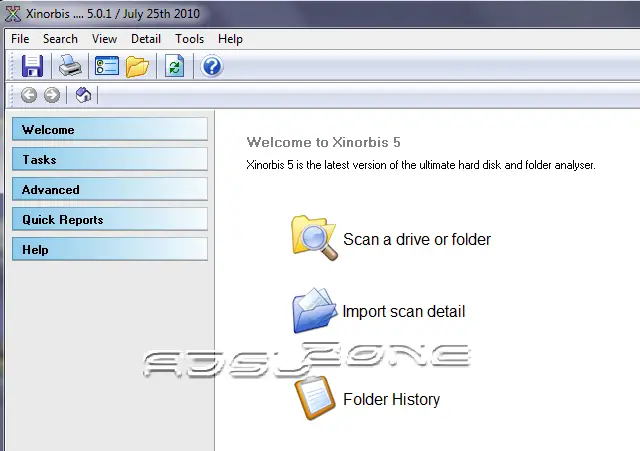Open the View menu

coord(104,39)
